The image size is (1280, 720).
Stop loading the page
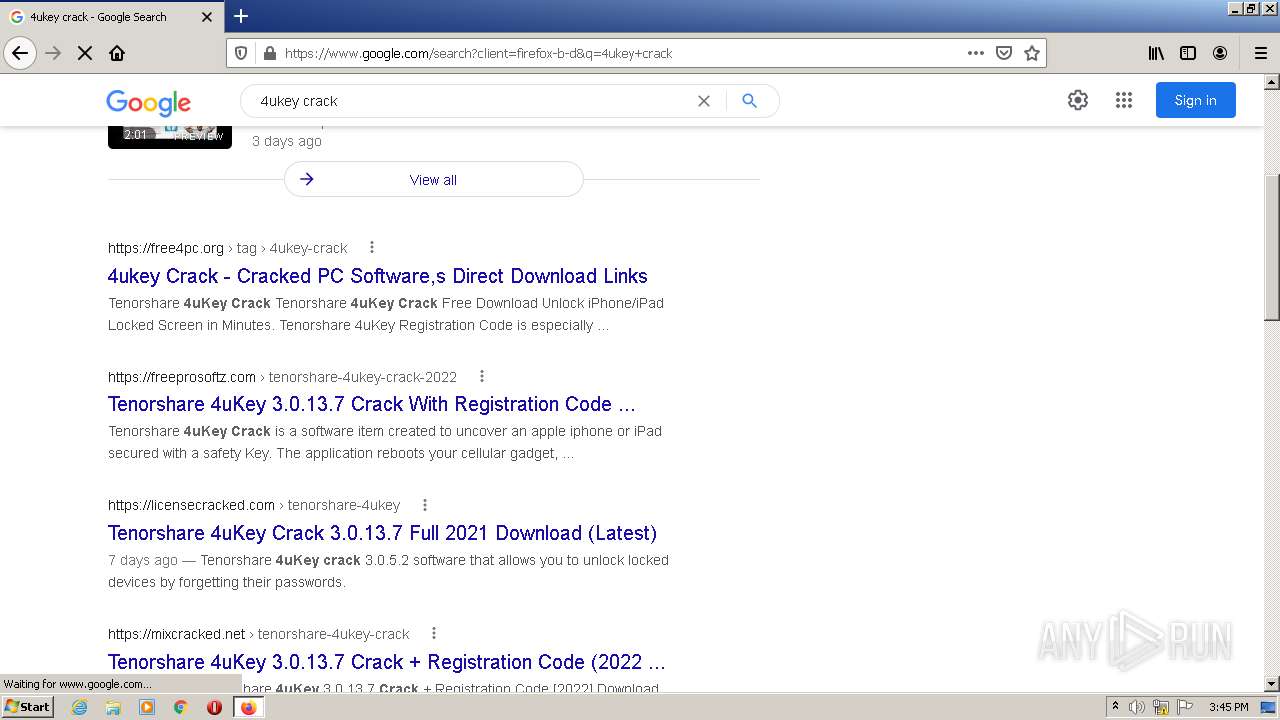(85, 53)
